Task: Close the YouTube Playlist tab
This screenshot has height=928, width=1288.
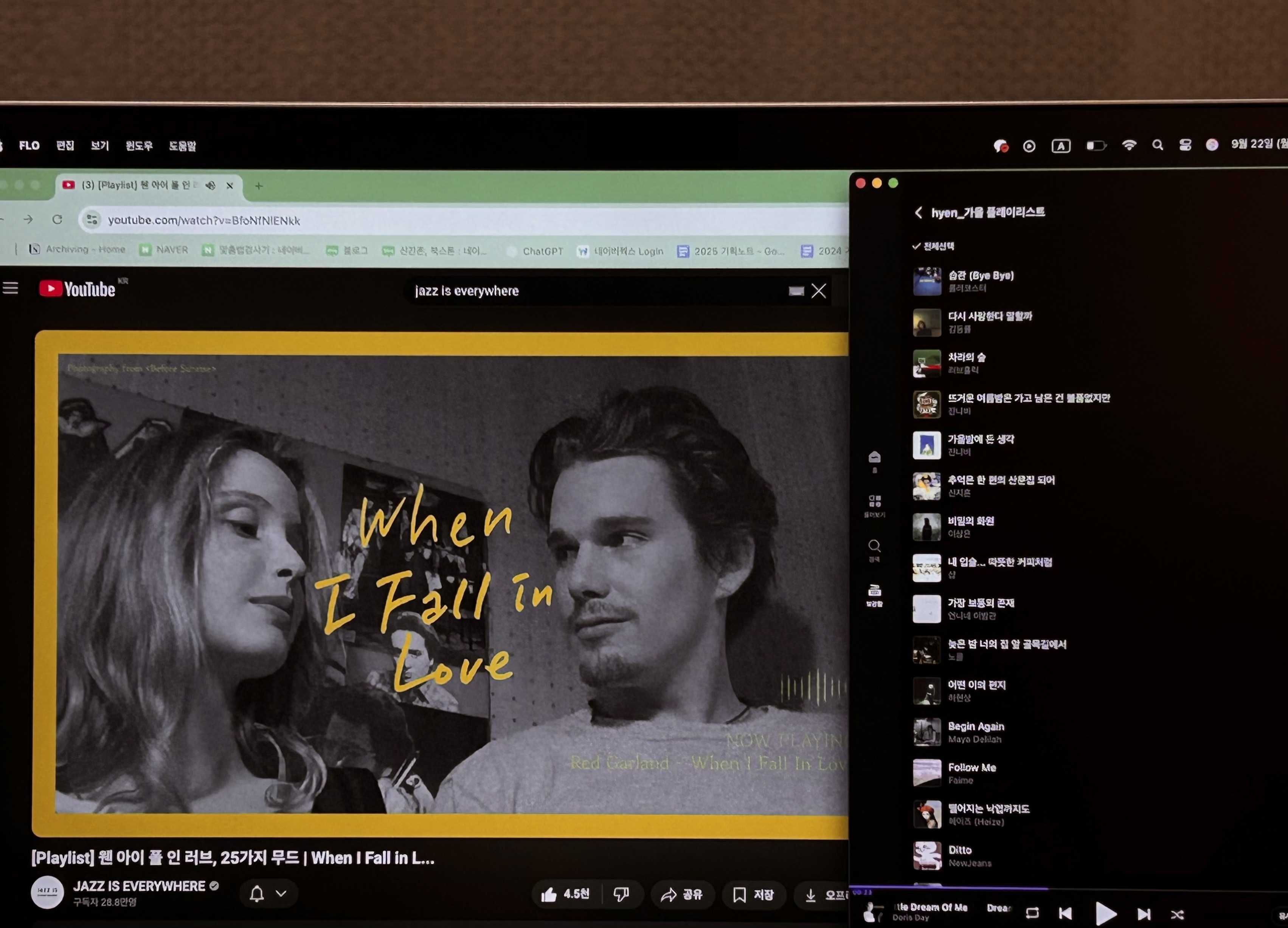Action: click(230, 186)
